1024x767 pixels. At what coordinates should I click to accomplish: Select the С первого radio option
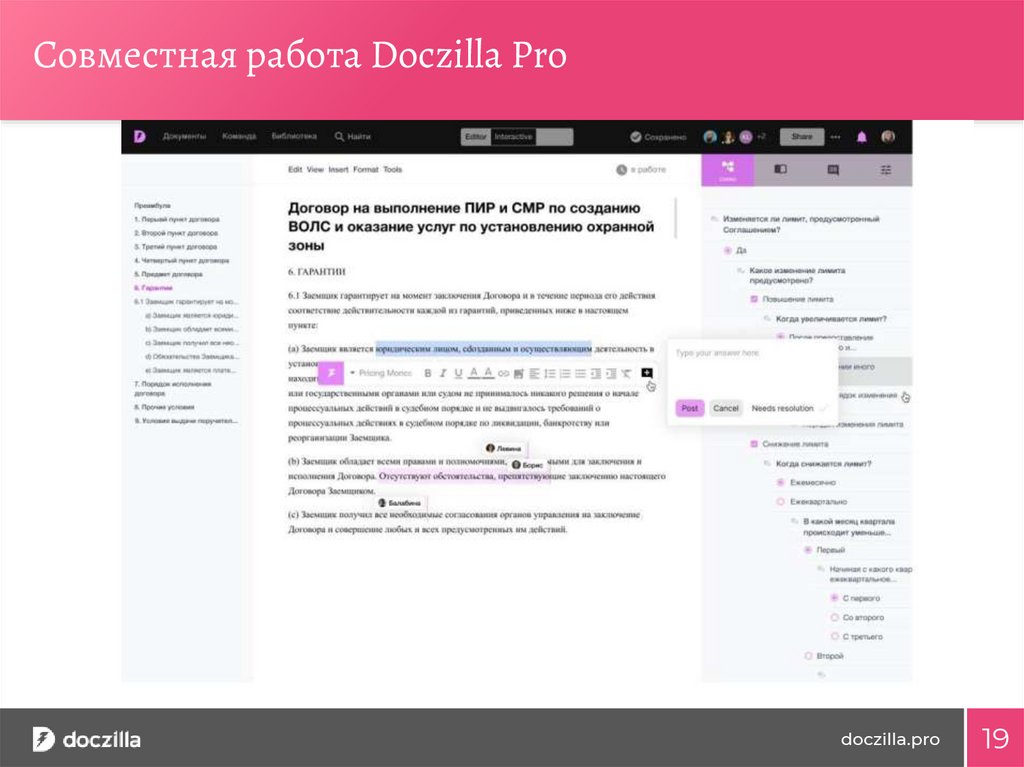click(x=834, y=598)
